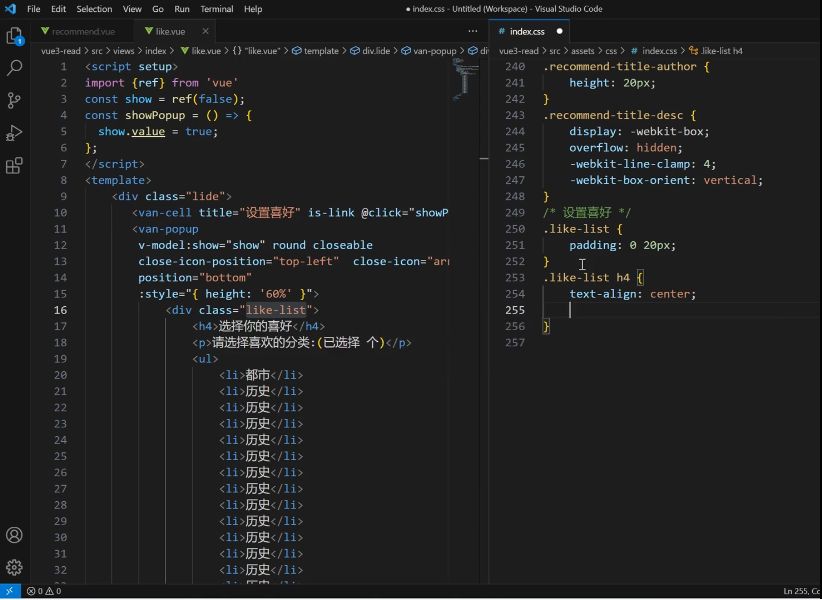Click "import {ref} from 'vue'" line
The width and height of the screenshot is (822, 600).
pyautogui.click(x=162, y=83)
